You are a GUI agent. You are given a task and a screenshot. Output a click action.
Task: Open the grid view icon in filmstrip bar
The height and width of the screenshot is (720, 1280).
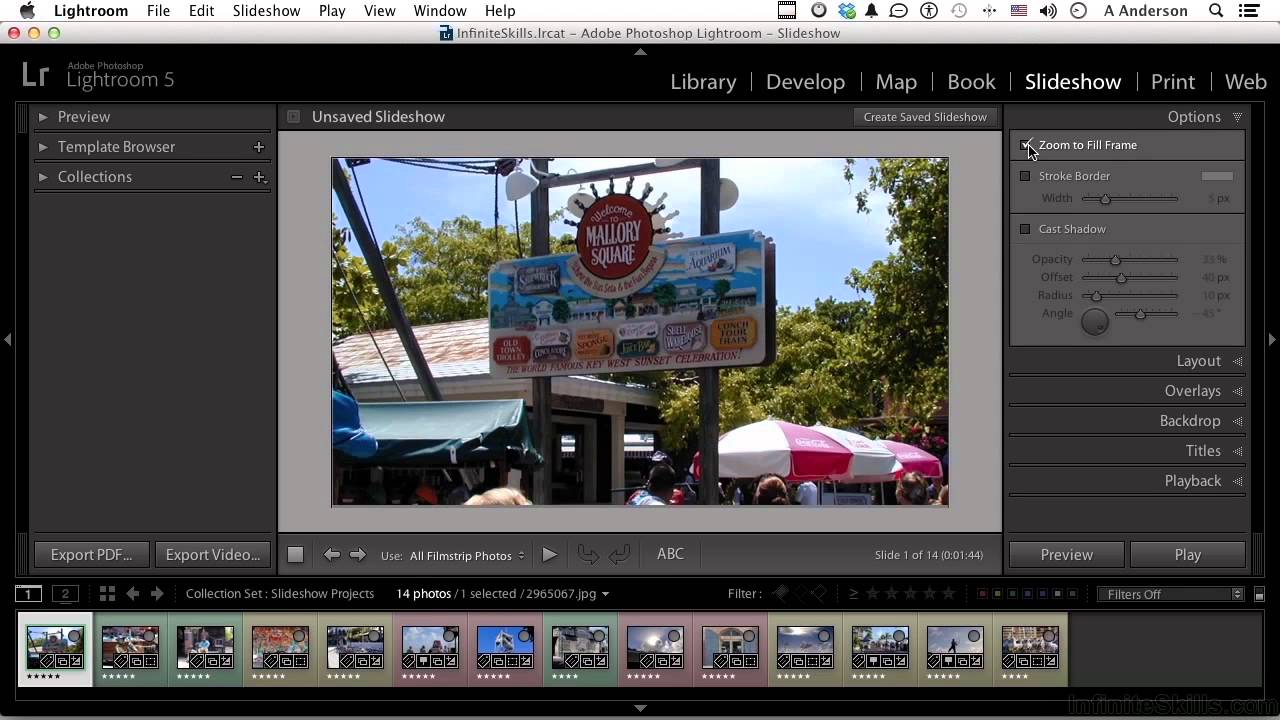pos(107,594)
